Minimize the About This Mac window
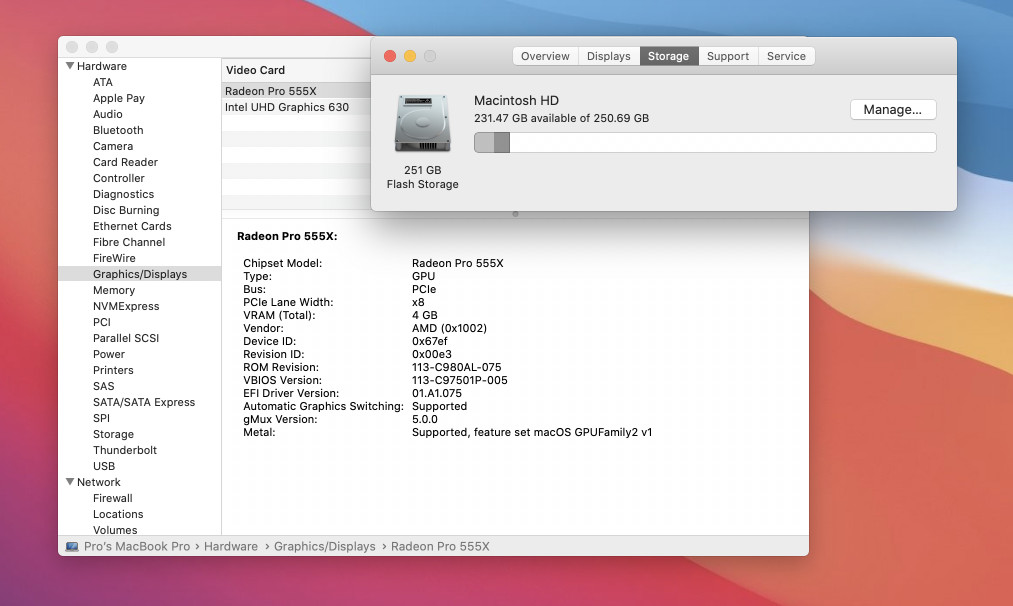Image resolution: width=1013 pixels, height=606 pixels. pos(410,56)
